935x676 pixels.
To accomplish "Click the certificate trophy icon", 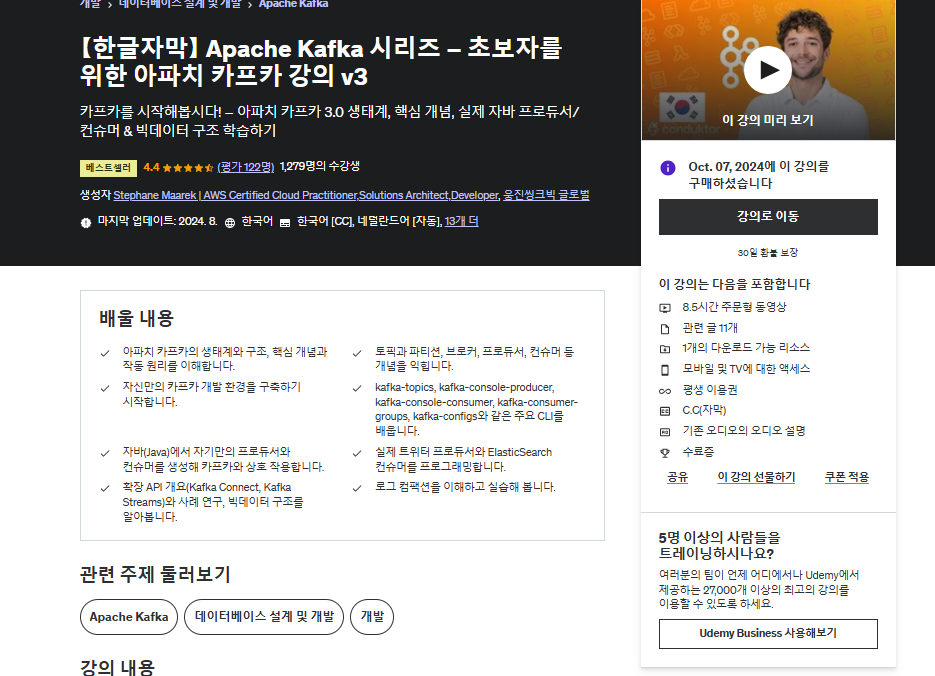I will 665,453.
